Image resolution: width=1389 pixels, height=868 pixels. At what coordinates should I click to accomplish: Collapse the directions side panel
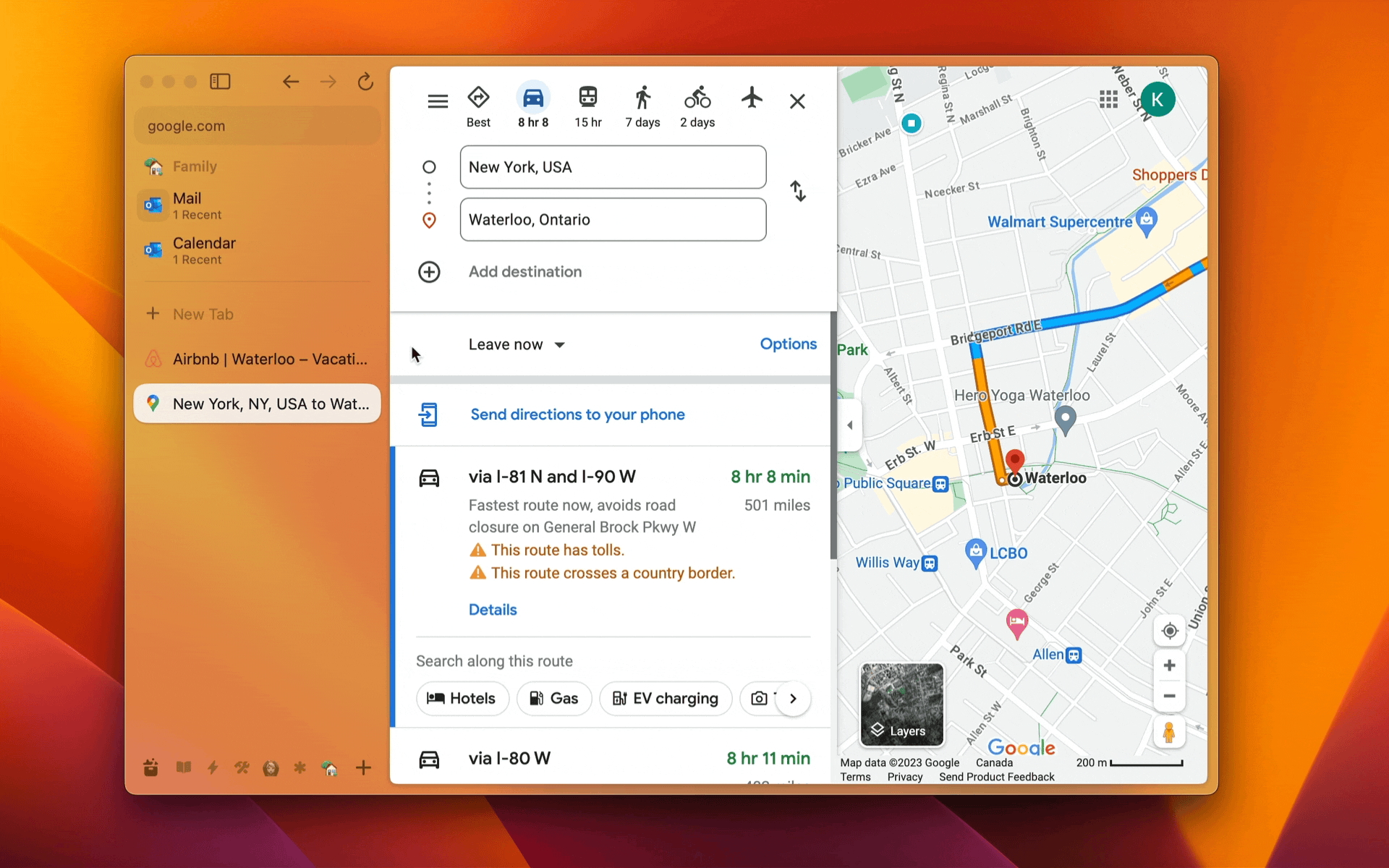coord(850,425)
